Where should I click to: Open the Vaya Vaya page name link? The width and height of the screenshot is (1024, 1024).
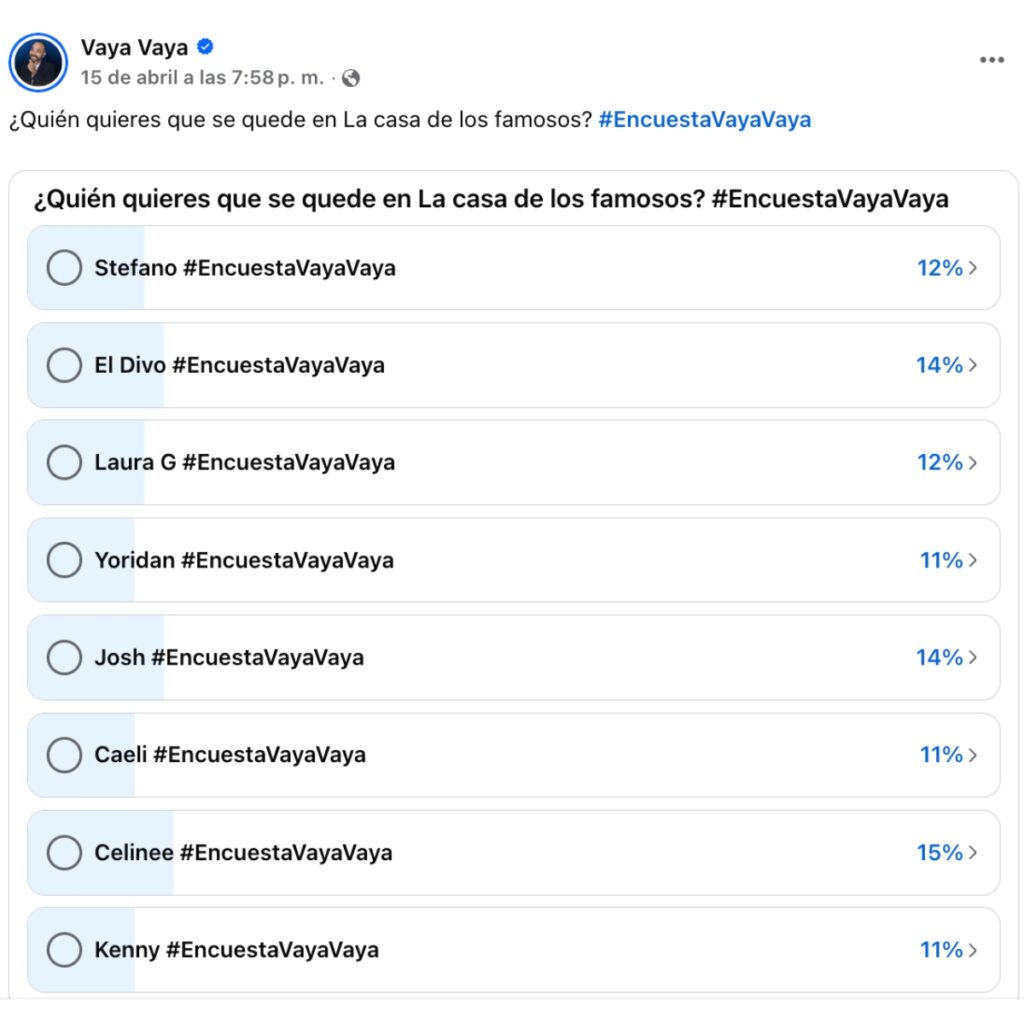[x=134, y=47]
